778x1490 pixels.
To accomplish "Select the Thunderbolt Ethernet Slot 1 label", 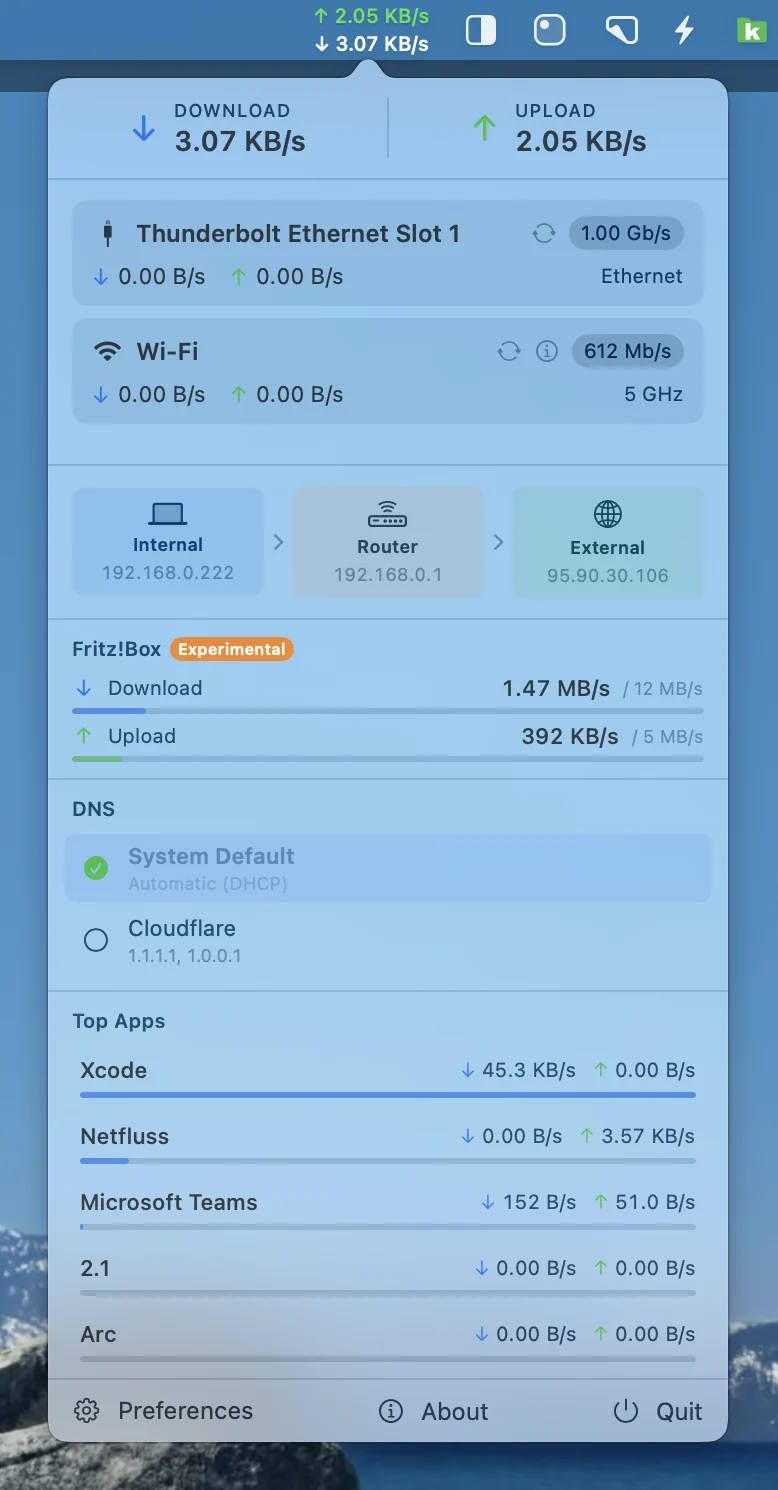I will pos(298,234).
